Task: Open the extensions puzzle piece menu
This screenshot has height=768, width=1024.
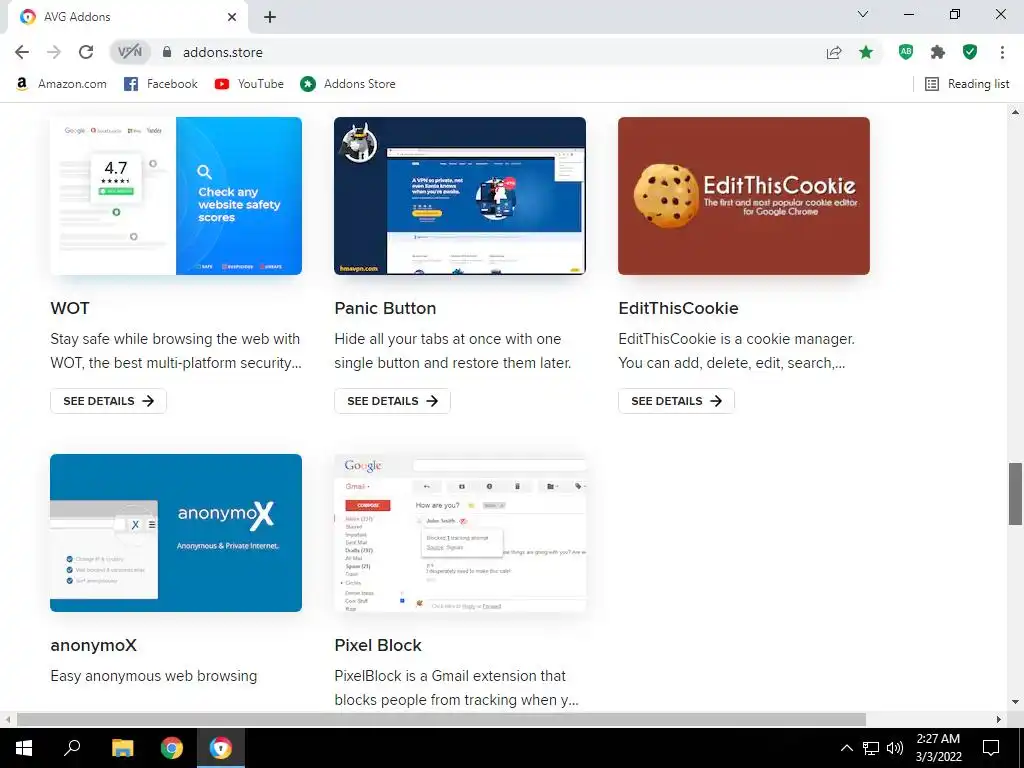Action: 938,52
